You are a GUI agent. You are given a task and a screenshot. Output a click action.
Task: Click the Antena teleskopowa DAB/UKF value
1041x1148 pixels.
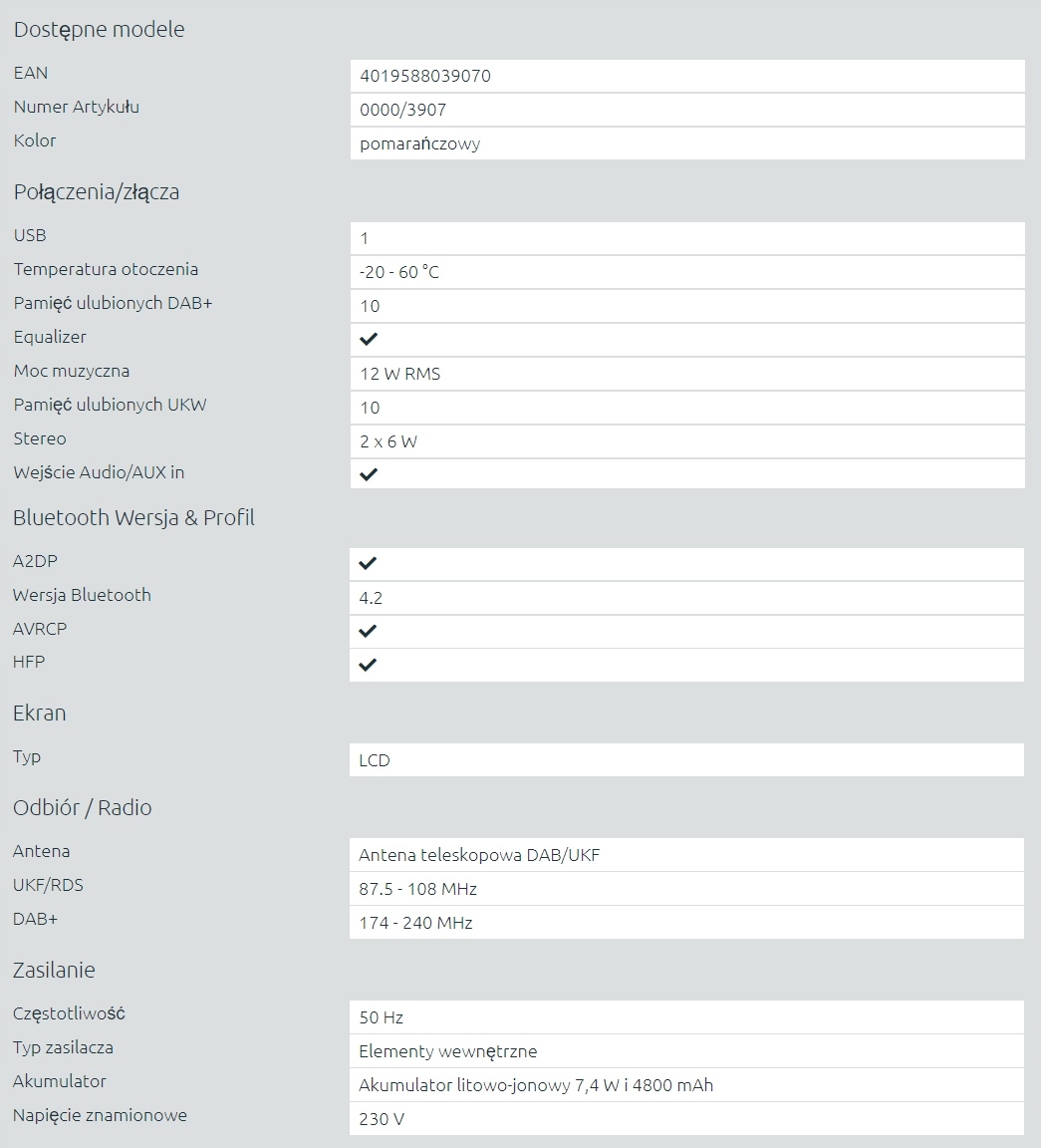[x=479, y=855]
